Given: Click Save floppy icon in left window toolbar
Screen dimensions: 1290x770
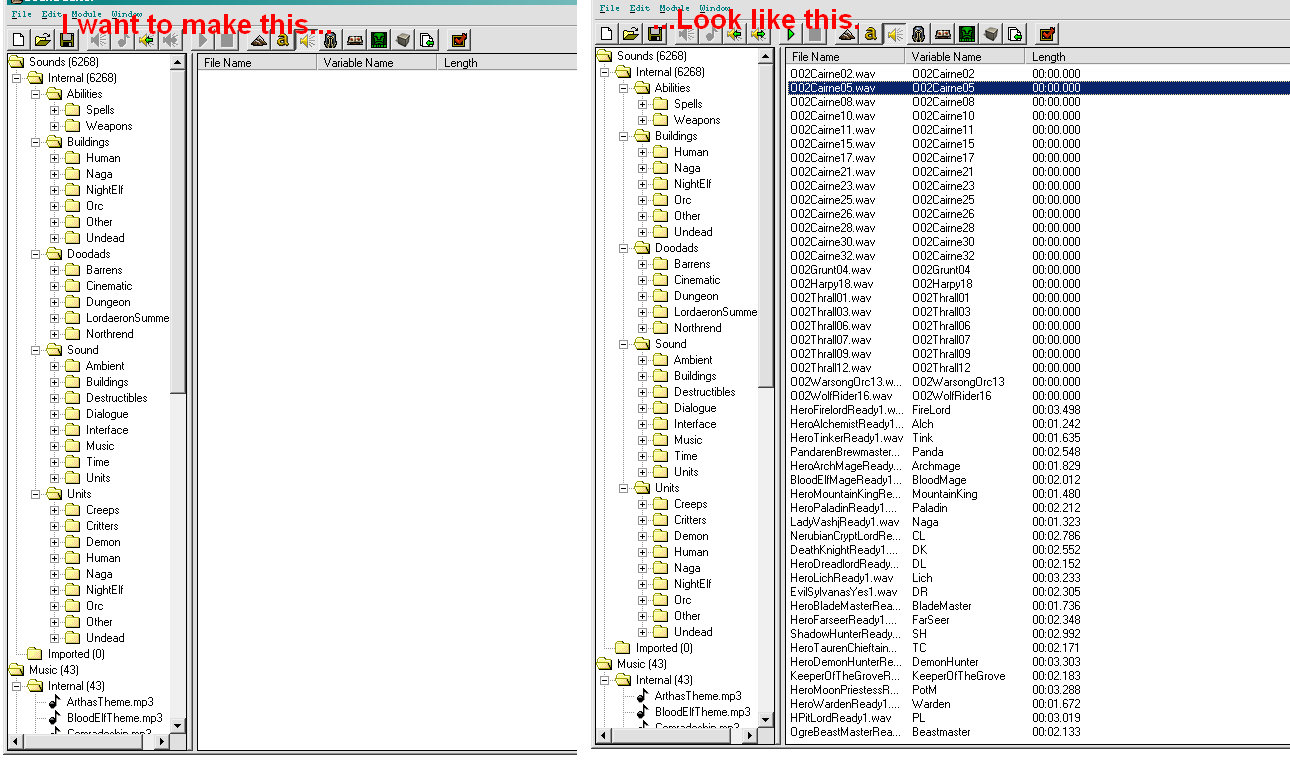Looking at the screenshot, I should tap(67, 40).
